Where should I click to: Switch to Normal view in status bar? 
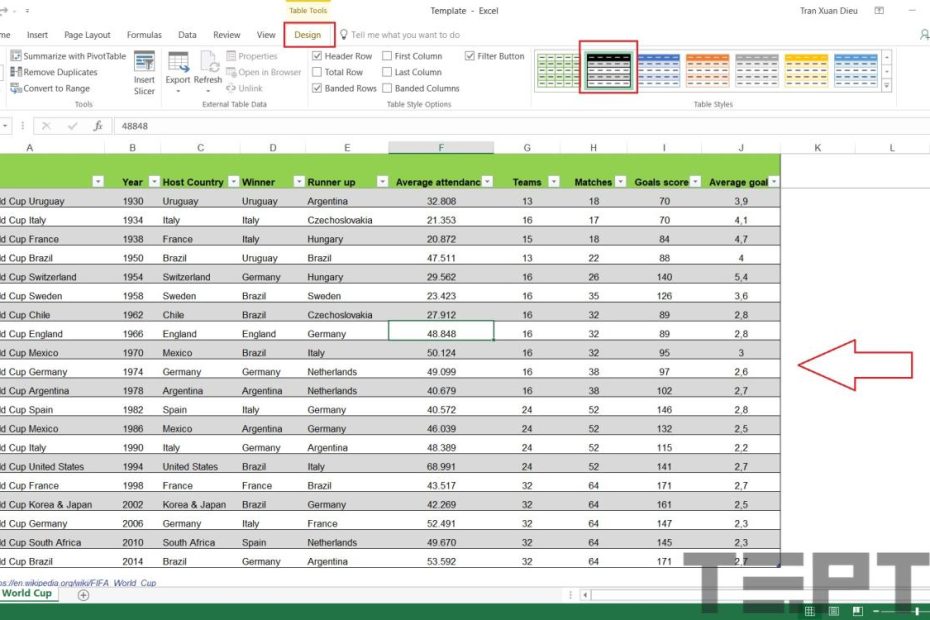coord(810,611)
